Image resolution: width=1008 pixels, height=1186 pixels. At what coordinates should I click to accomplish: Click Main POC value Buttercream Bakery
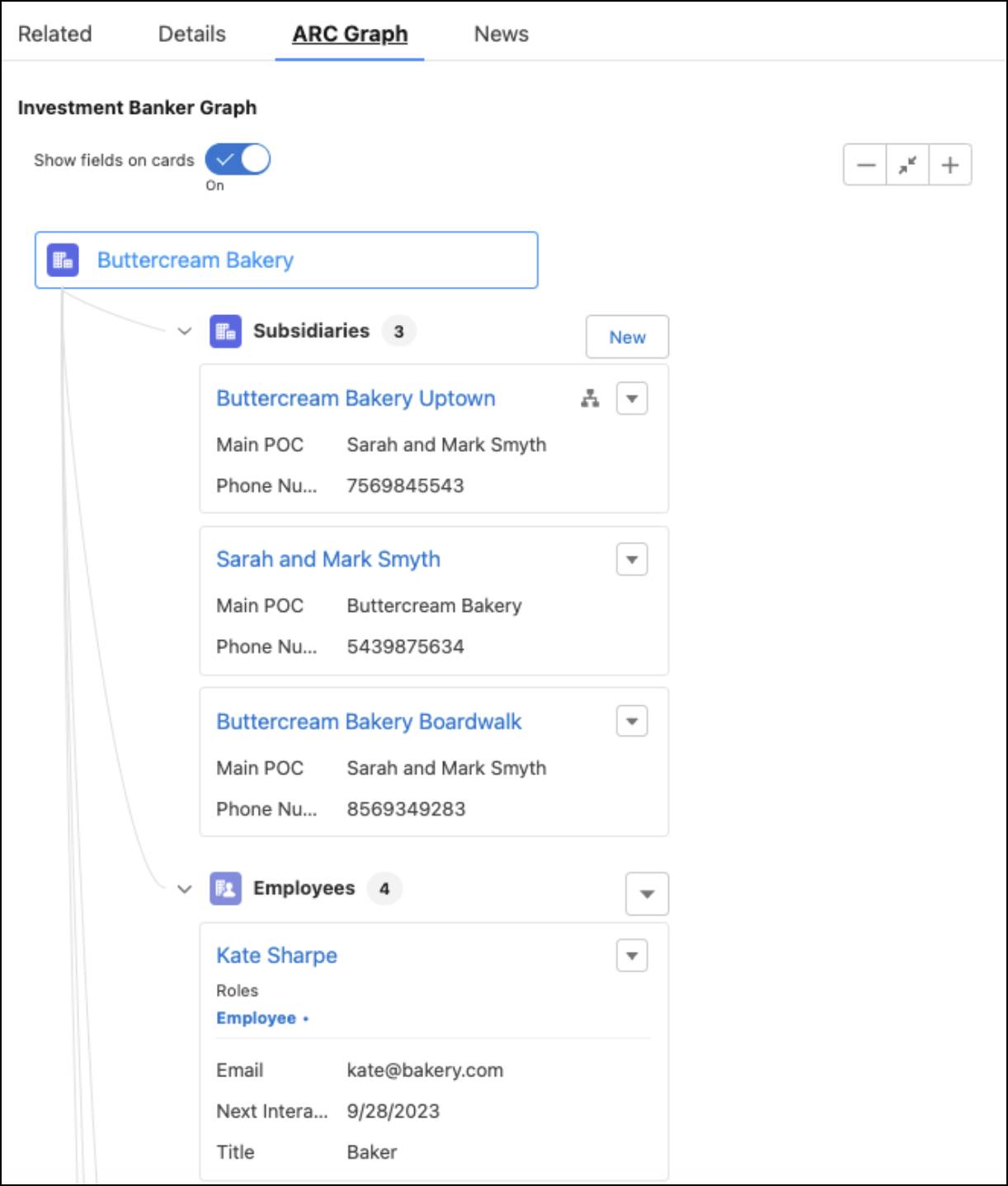(x=434, y=606)
